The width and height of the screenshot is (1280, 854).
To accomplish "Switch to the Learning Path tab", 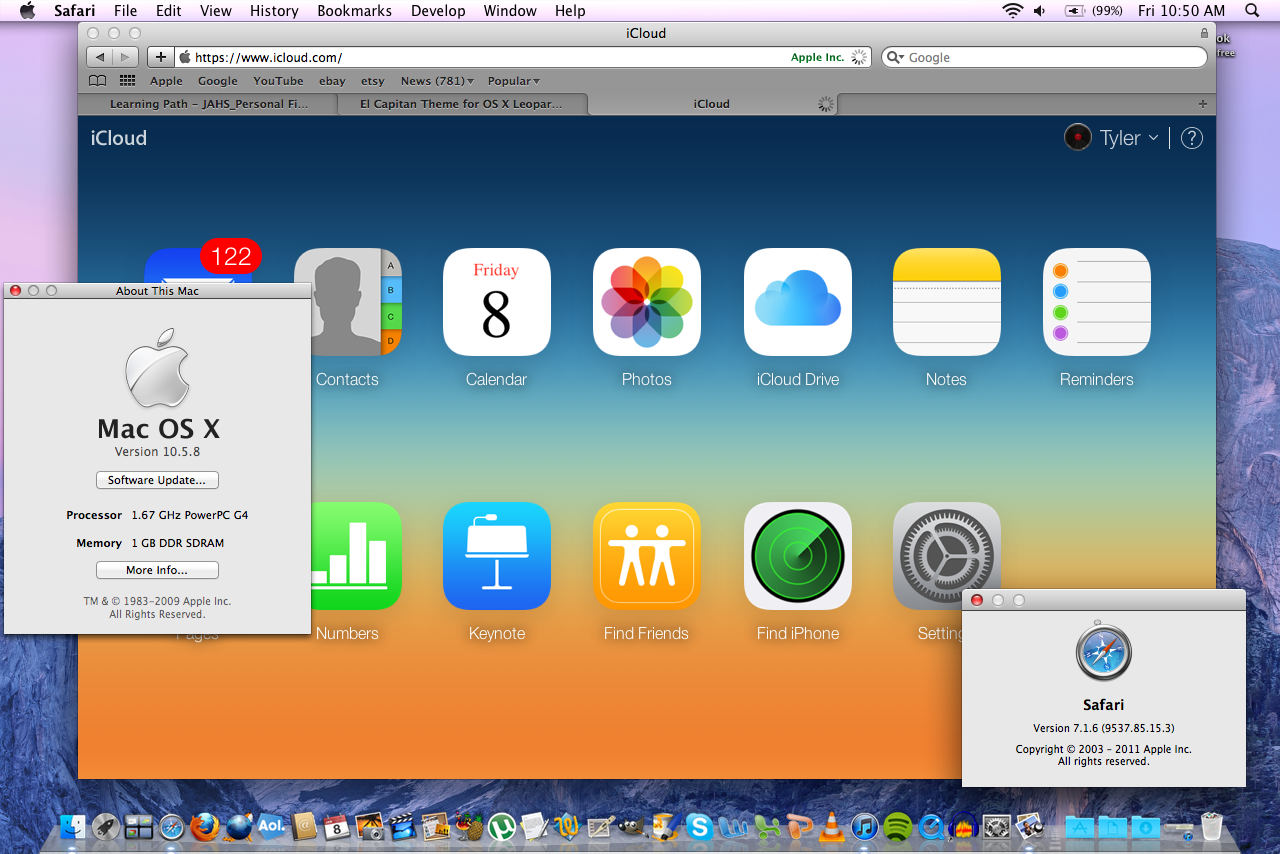I will tap(208, 103).
